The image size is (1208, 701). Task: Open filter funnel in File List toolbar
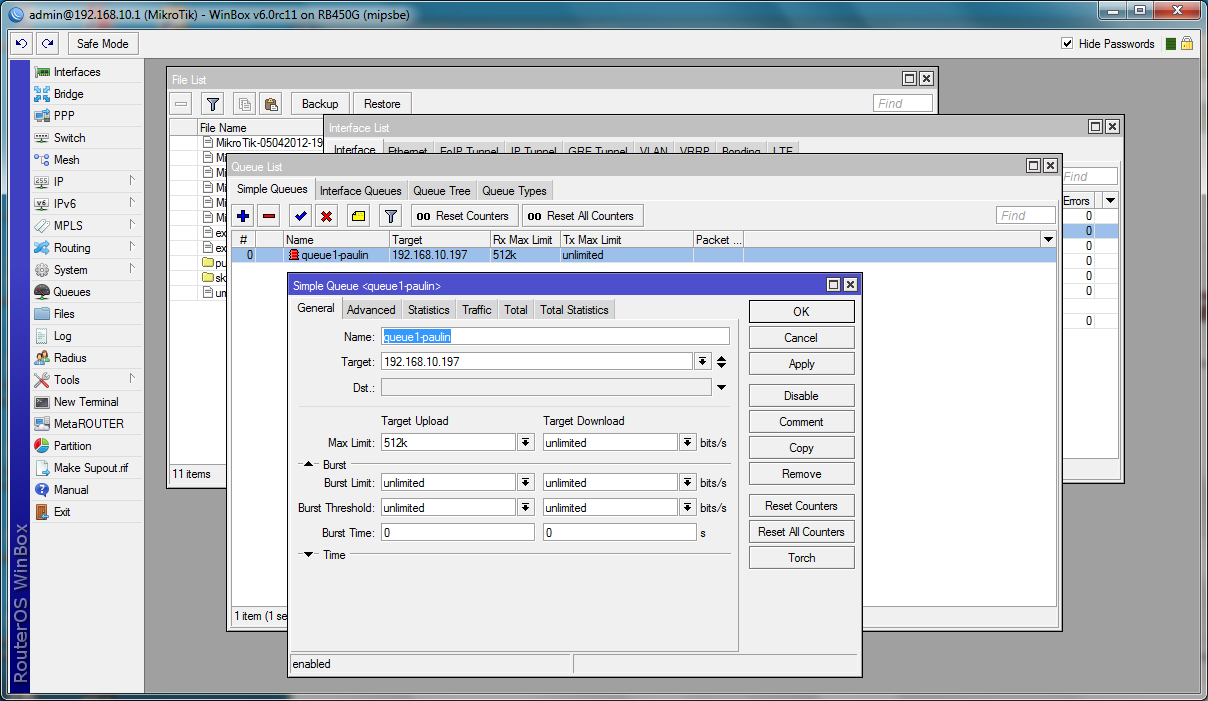[212, 103]
